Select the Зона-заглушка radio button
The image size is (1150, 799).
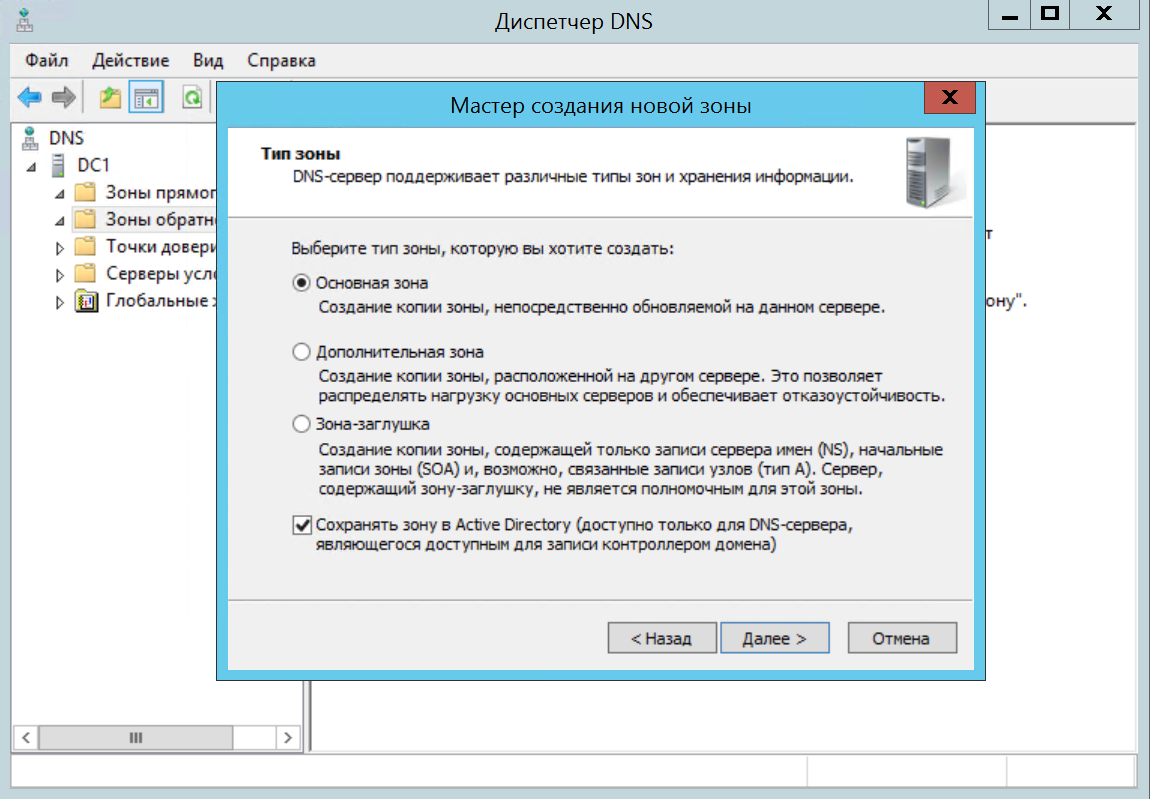(301, 424)
